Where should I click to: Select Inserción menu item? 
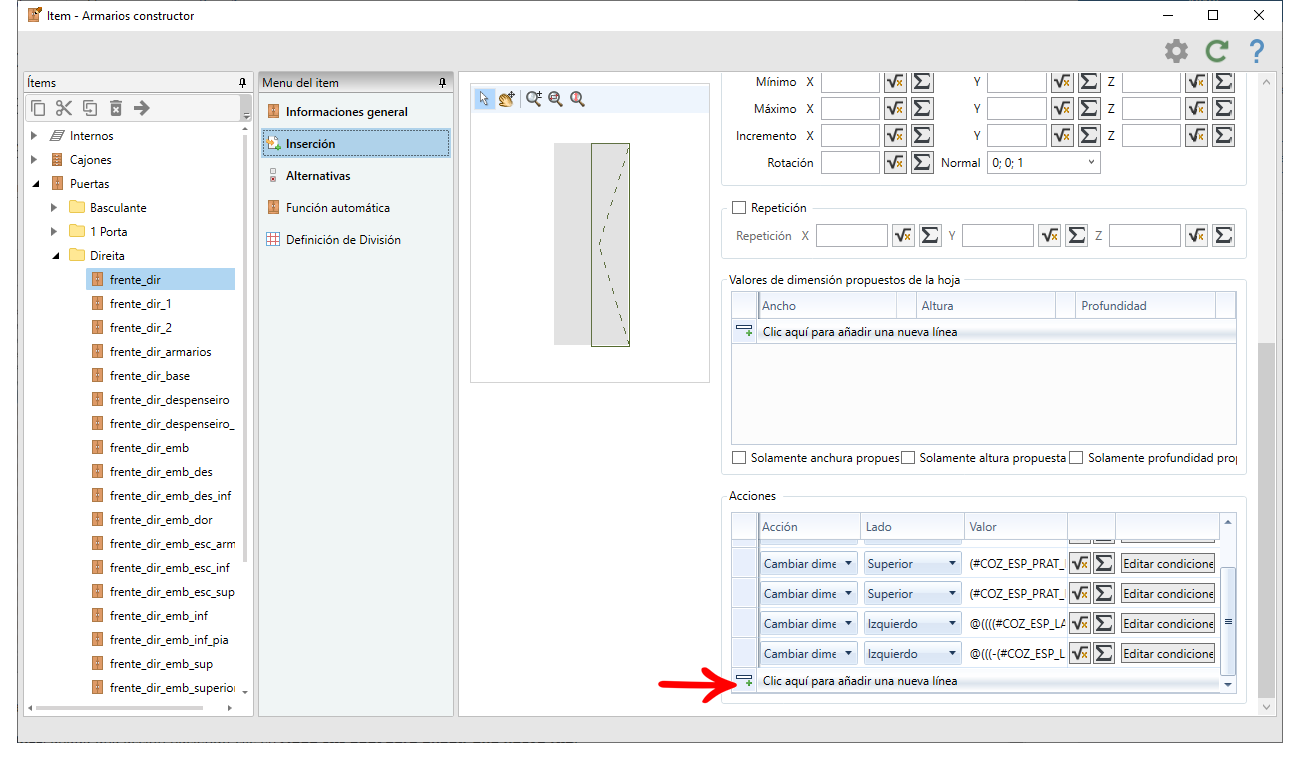(x=356, y=144)
